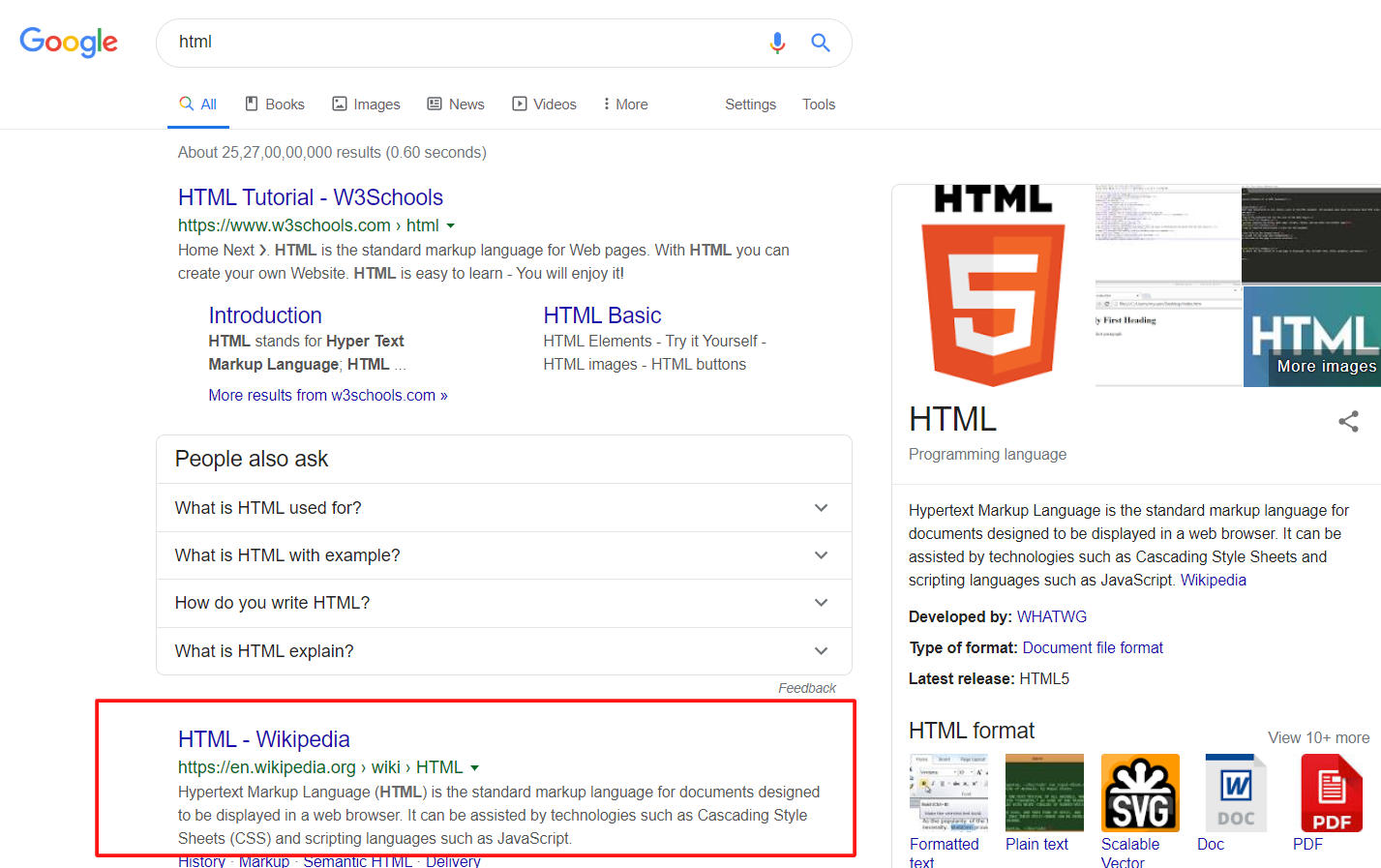The width and height of the screenshot is (1381, 868).
Task: Click the Feedback link
Action: (x=807, y=688)
